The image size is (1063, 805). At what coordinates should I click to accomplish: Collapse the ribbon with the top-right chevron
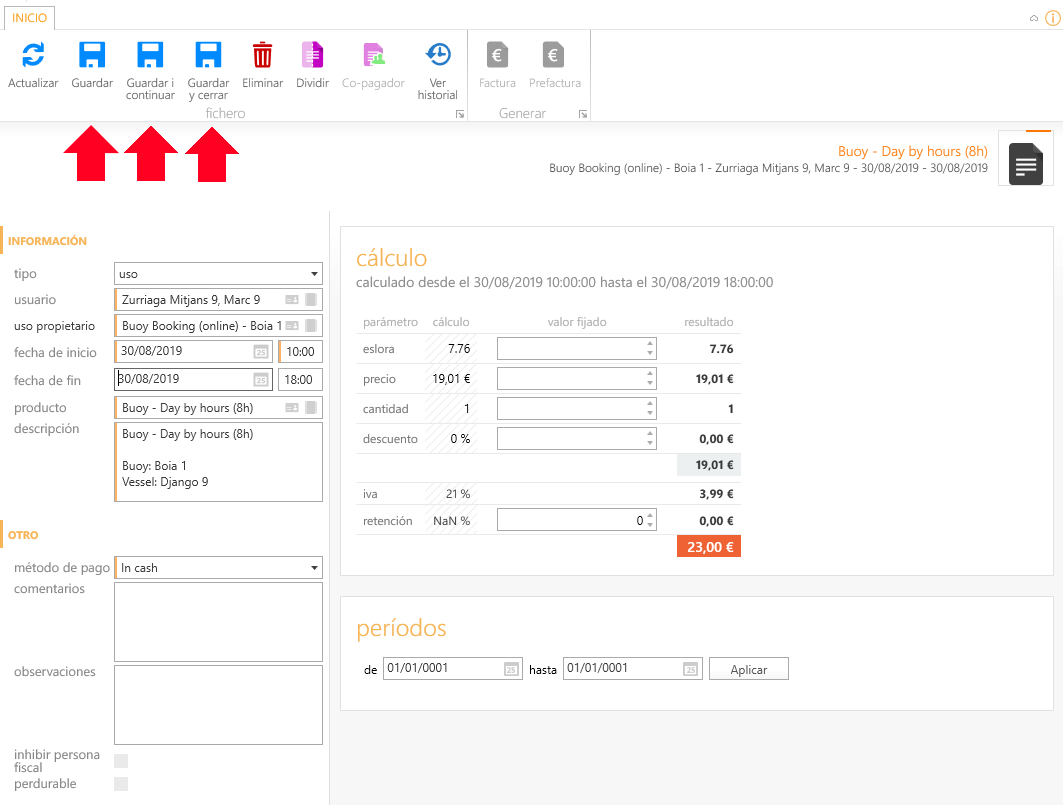pyautogui.click(x=1034, y=18)
